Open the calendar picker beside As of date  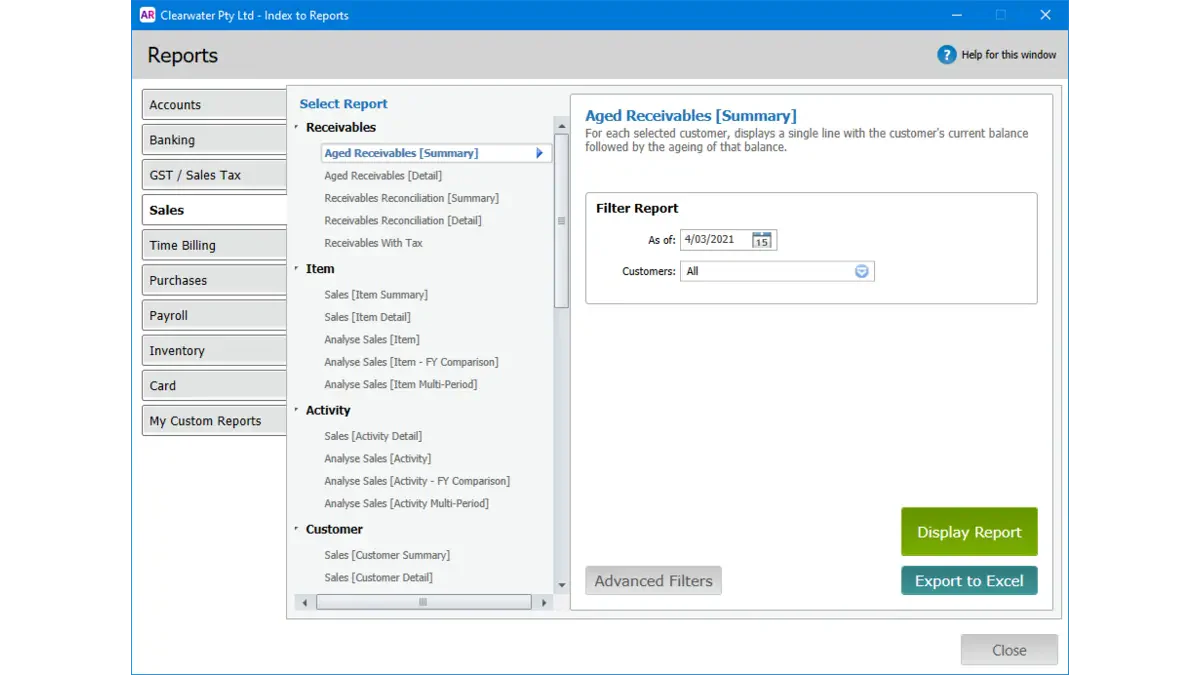coord(762,240)
